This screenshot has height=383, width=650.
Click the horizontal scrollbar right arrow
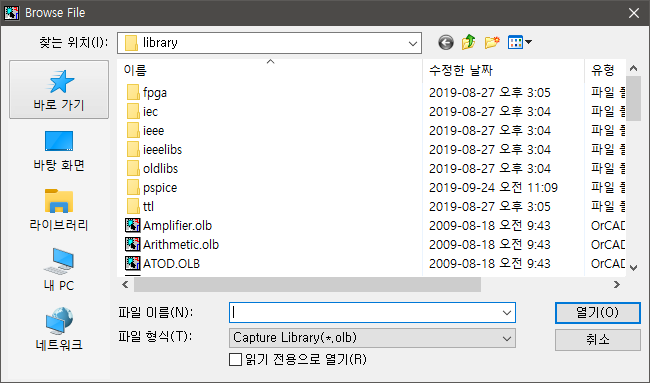[x=617, y=284]
